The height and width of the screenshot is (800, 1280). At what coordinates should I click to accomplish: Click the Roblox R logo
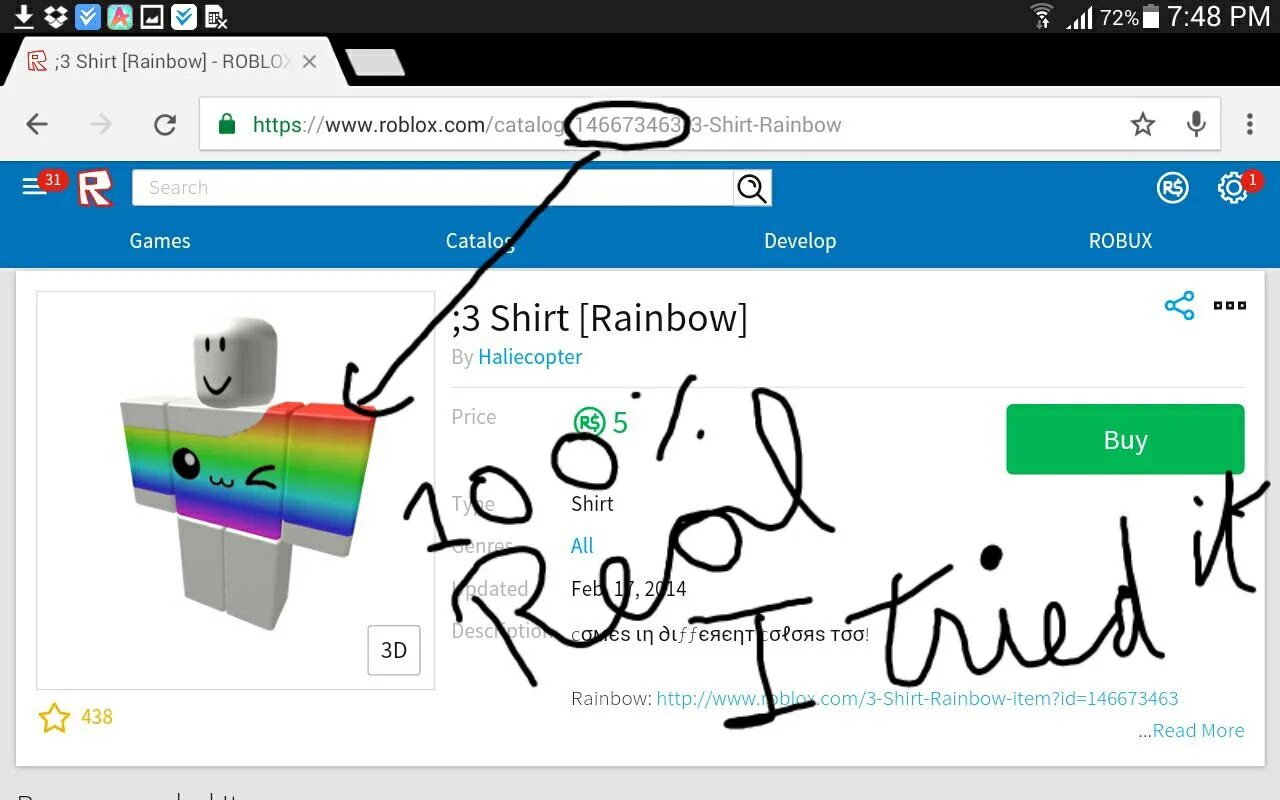pyautogui.click(x=95, y=188)
